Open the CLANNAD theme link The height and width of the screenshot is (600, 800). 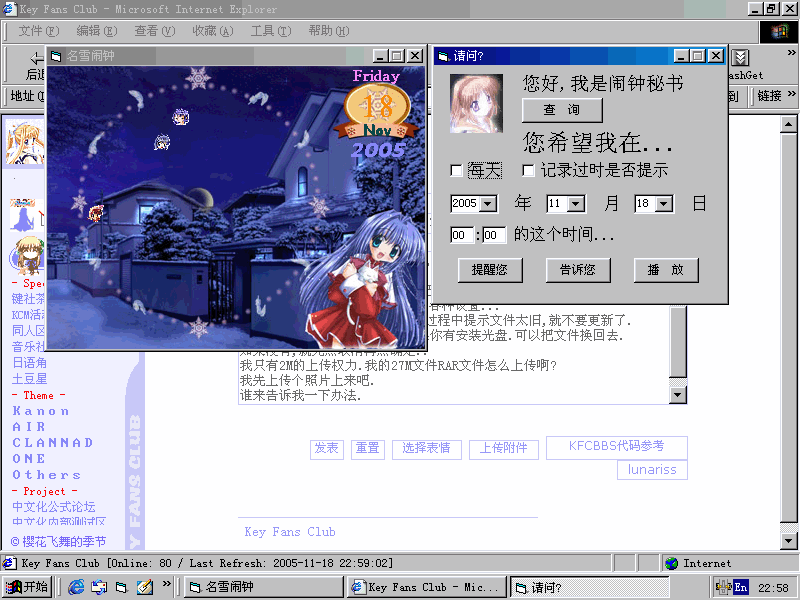click(53, 443)
